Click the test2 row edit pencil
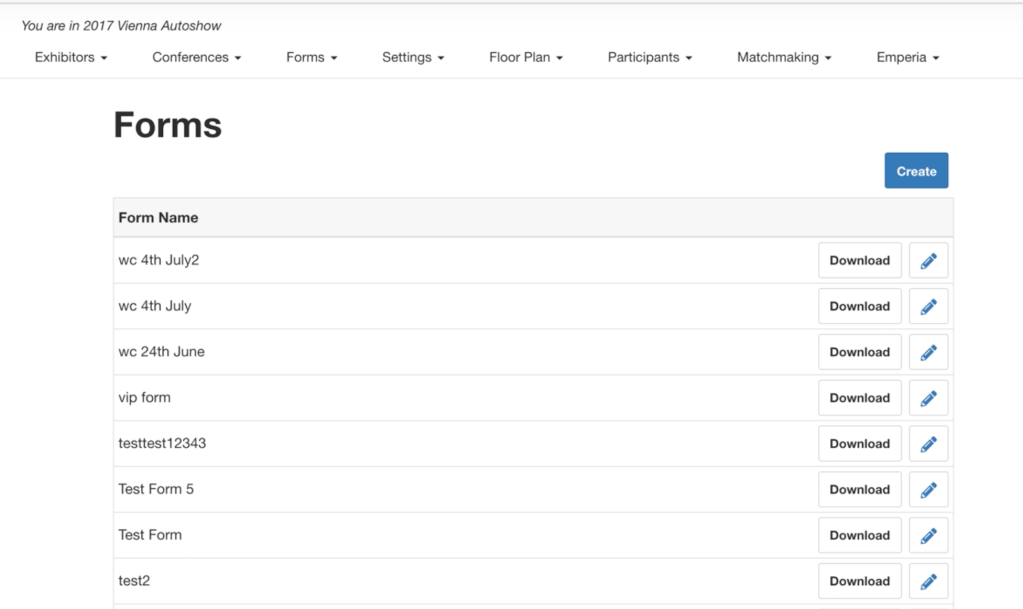1023x609 pixels. coord(928,581)
